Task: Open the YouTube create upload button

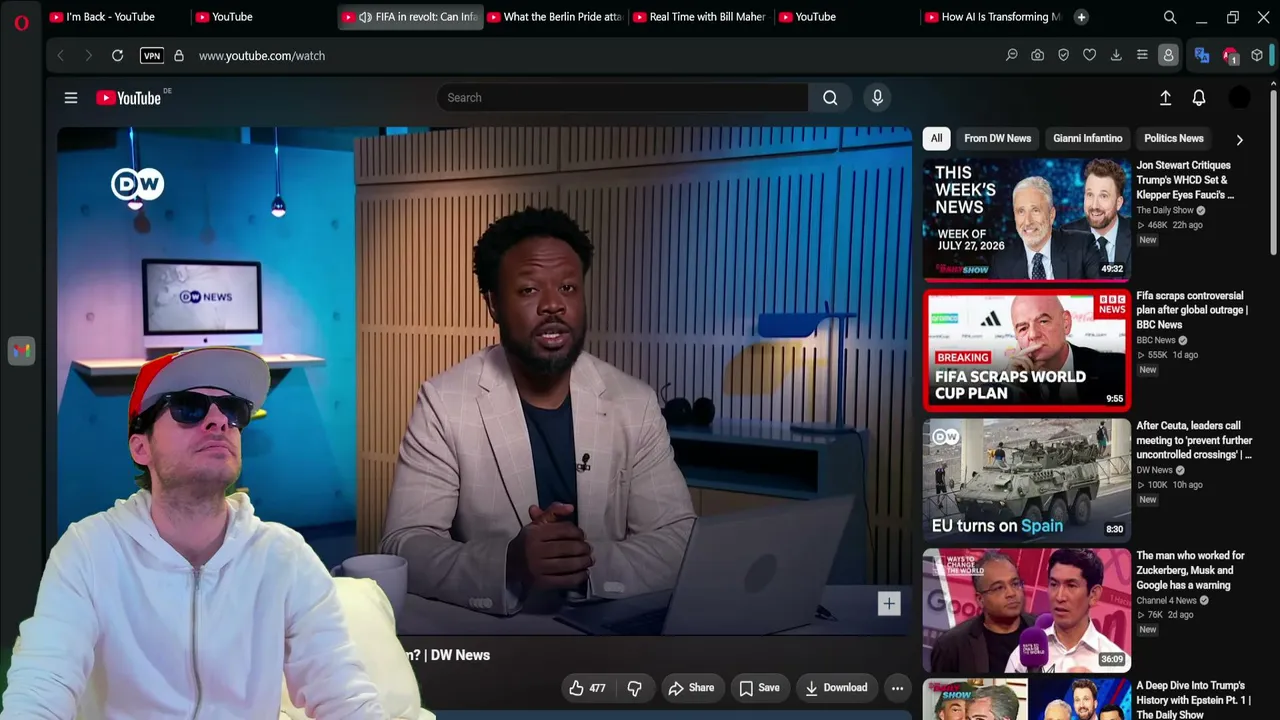Action: [1165, 98]
